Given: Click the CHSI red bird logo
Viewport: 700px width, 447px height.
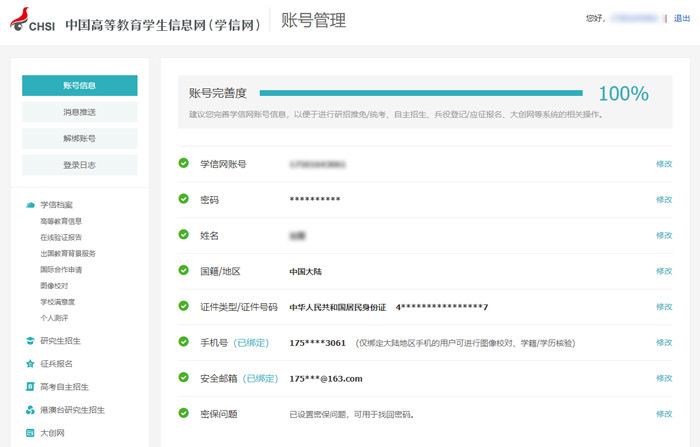Looking at the screenshot, I should click(x=20, y=19).
